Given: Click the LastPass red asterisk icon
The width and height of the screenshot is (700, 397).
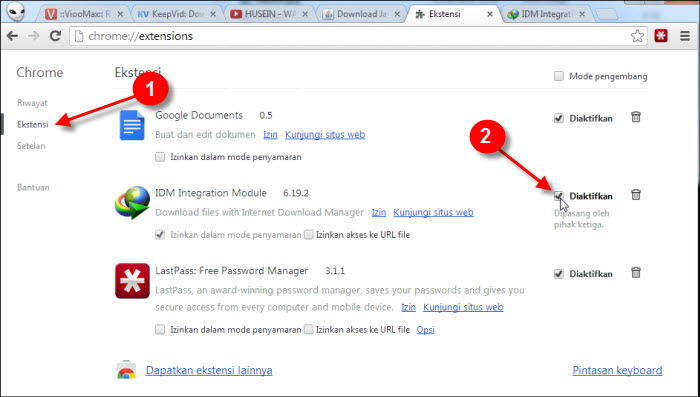Looking at the screenshot, I should pyautogui.click(x=132, y=281).
